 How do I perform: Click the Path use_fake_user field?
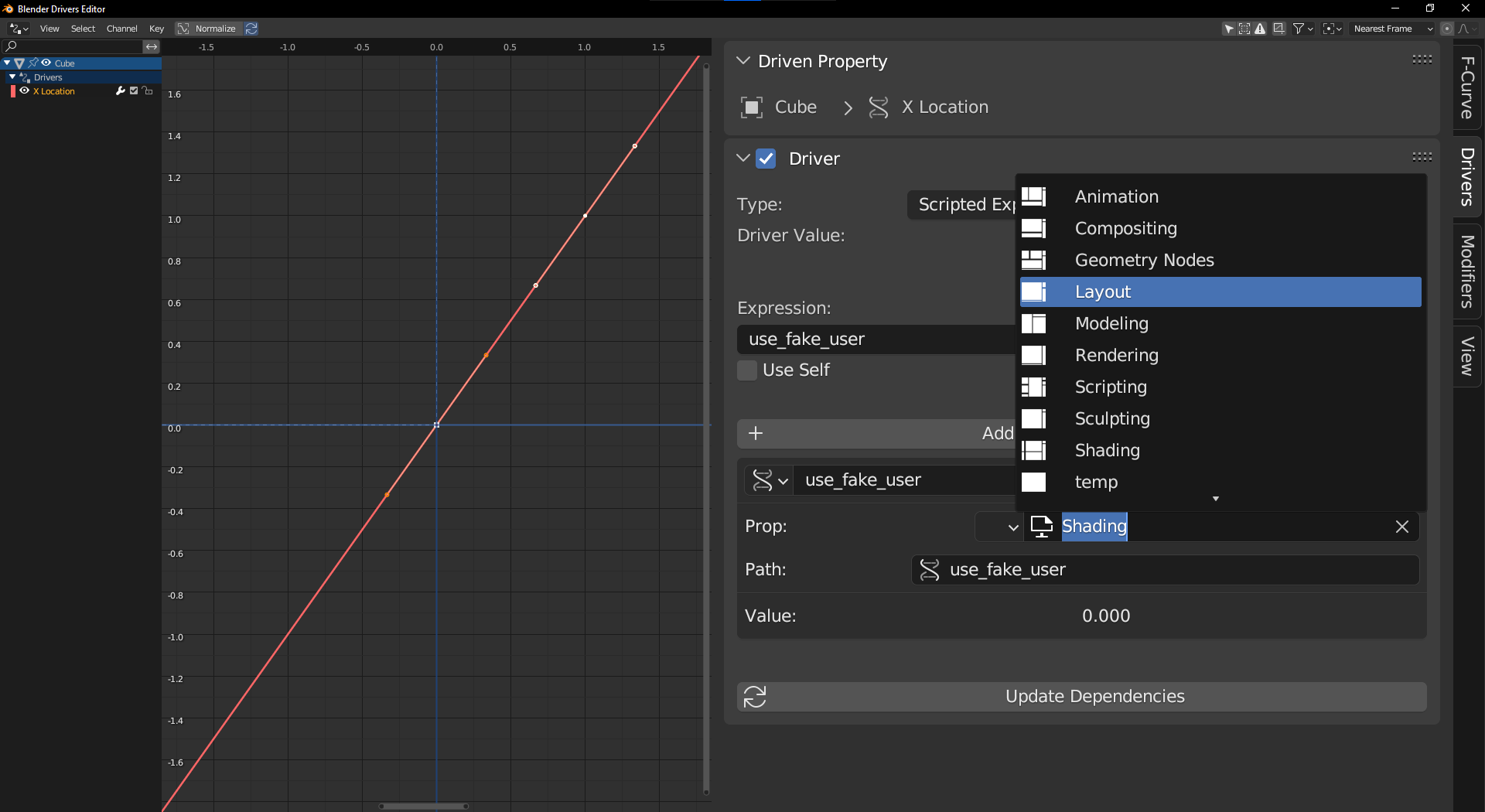pyautogui.click(x=1165, y=570)
